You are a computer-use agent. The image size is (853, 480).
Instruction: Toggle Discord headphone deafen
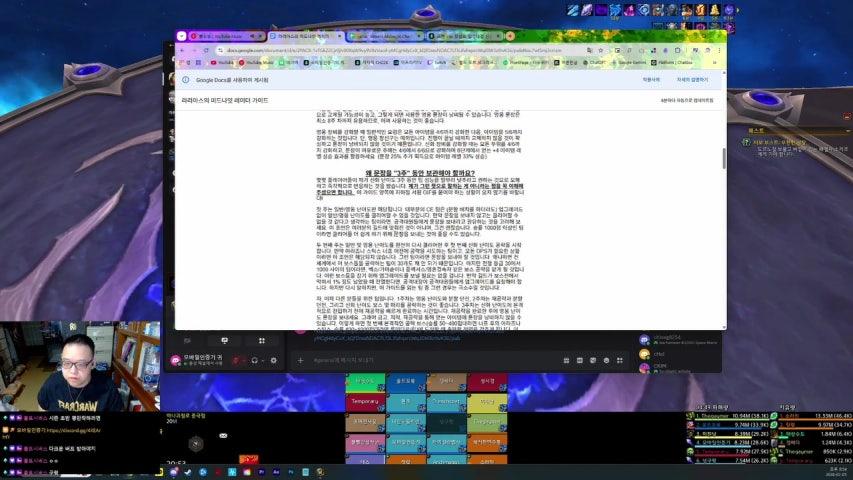(x=254, y=360)
